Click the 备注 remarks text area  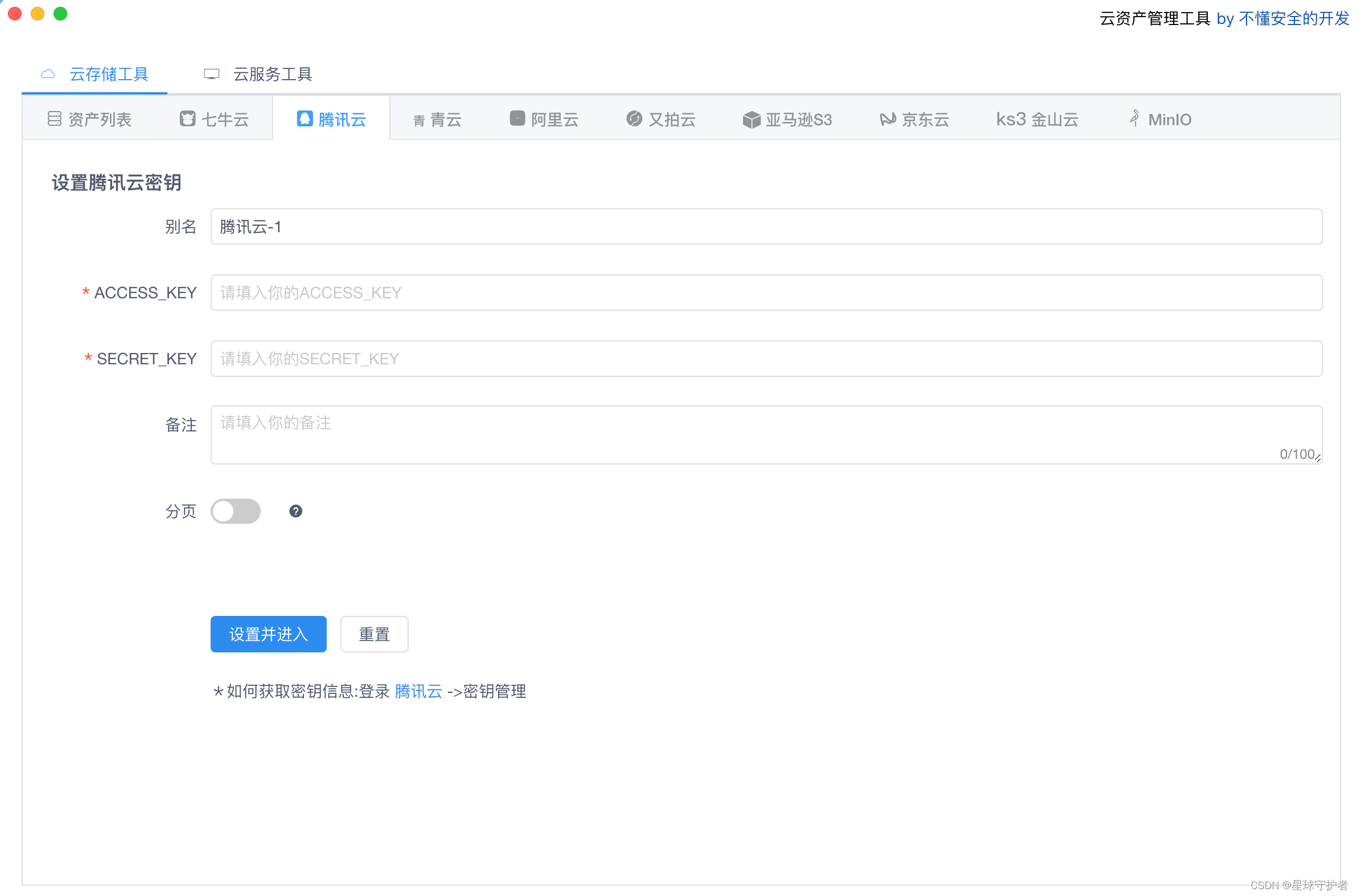[766, 434]
